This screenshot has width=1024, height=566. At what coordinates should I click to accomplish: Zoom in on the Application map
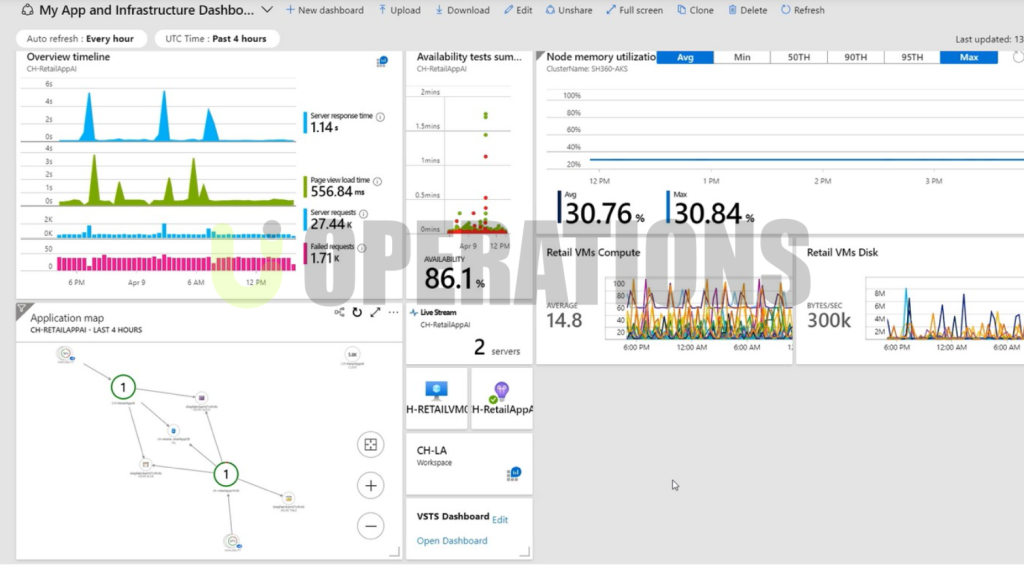(x=370, y=486)
